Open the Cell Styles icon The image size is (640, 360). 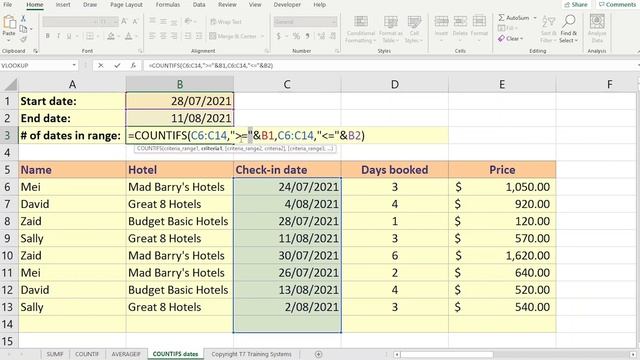click(x=414, y=21)
